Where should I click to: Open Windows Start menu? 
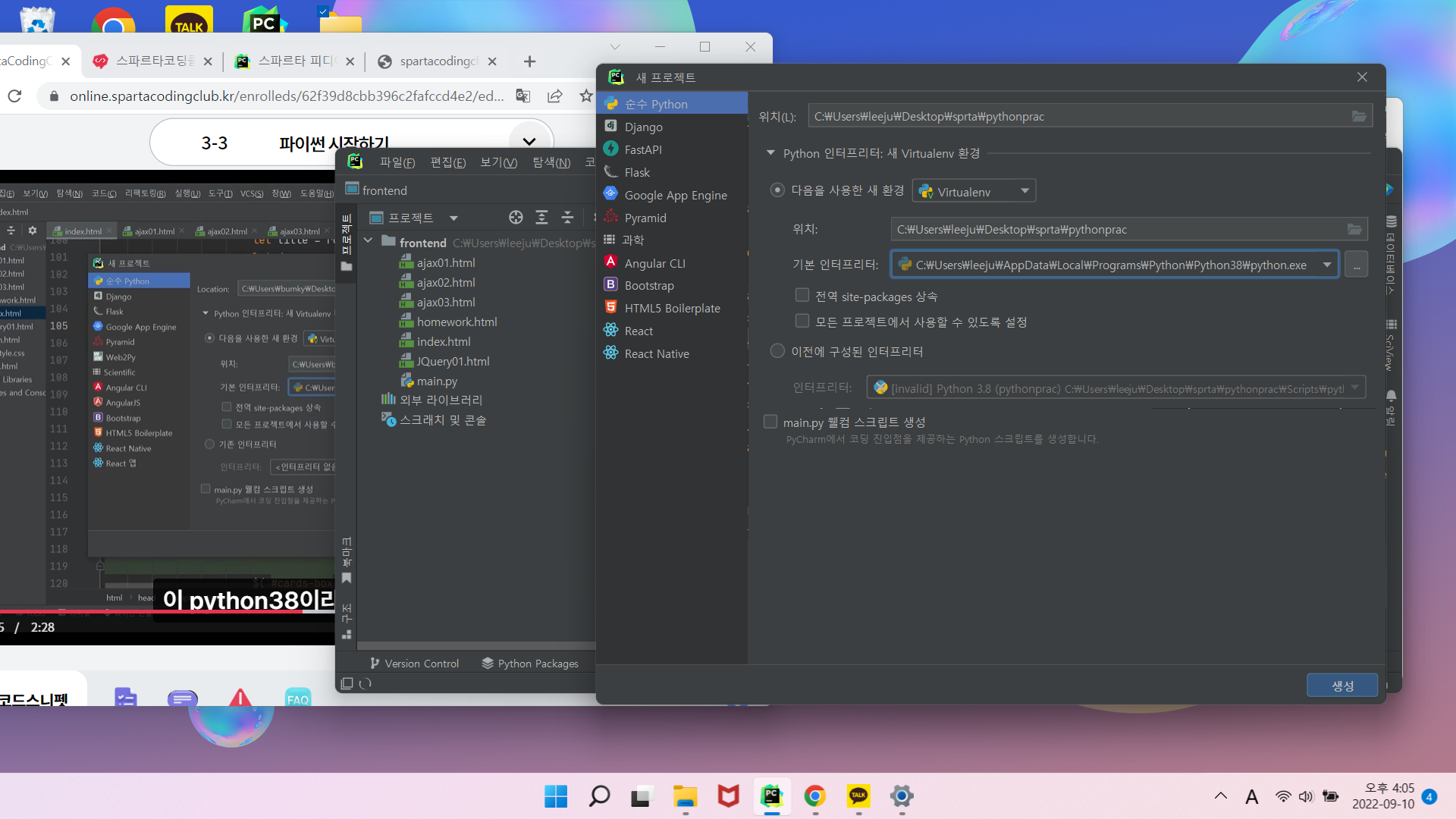556,796
